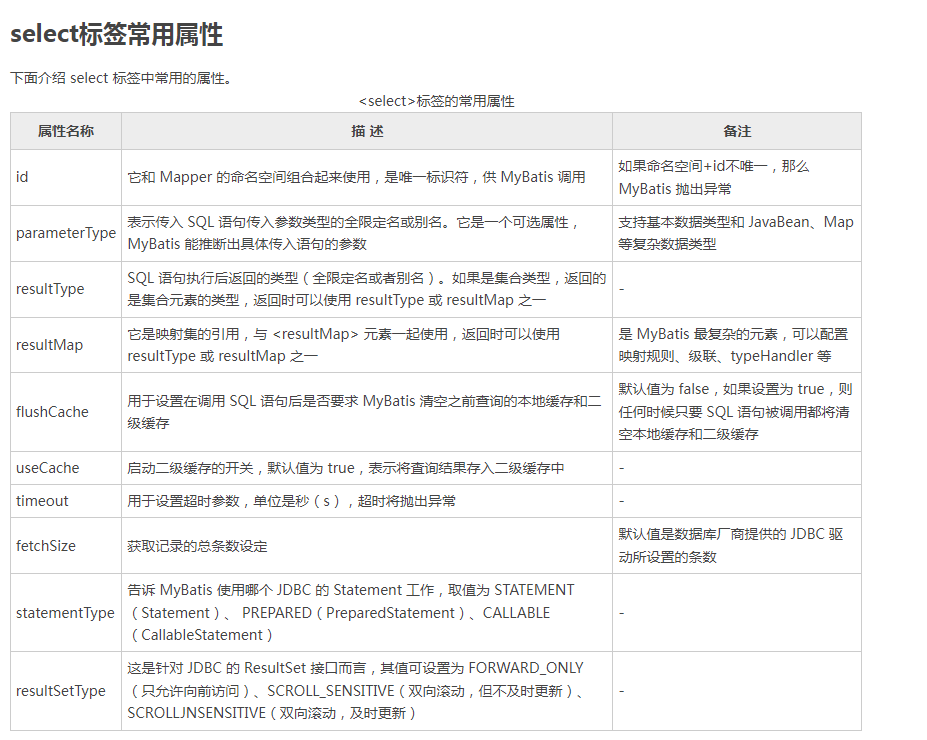This screenshot has height=740, width=927.
Task: Click the dash remark in the resultSetType row
Action: [x=621, y=691]
